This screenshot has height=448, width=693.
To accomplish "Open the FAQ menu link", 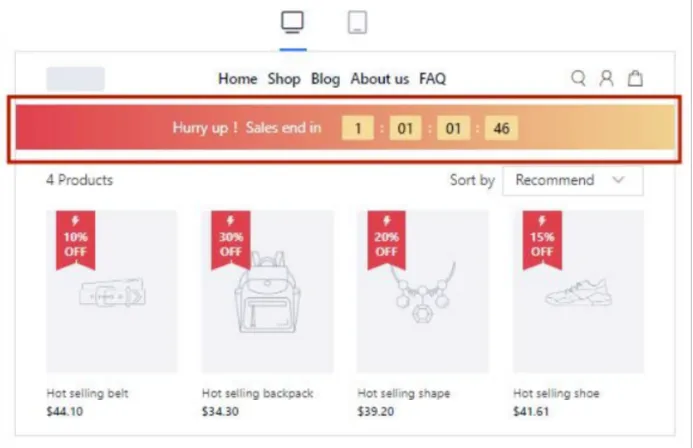I will click(x=433, y=79).
